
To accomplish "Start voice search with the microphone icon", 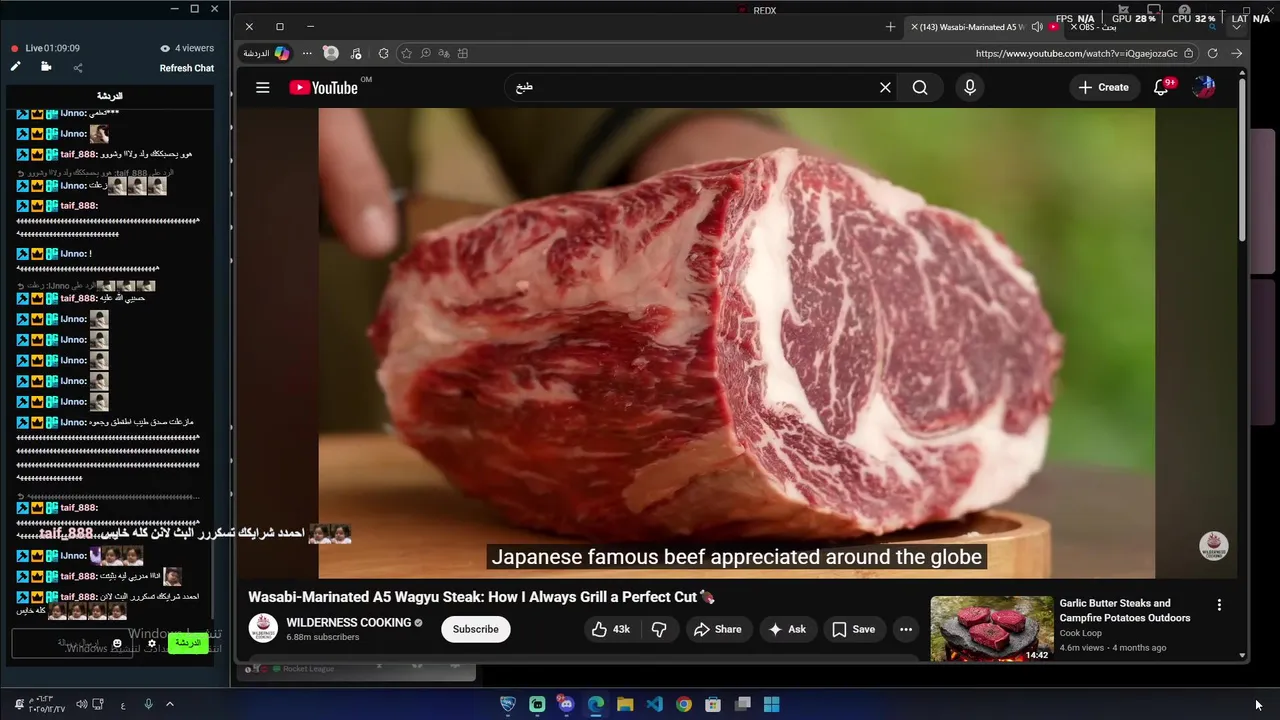I will coord(969,87).
